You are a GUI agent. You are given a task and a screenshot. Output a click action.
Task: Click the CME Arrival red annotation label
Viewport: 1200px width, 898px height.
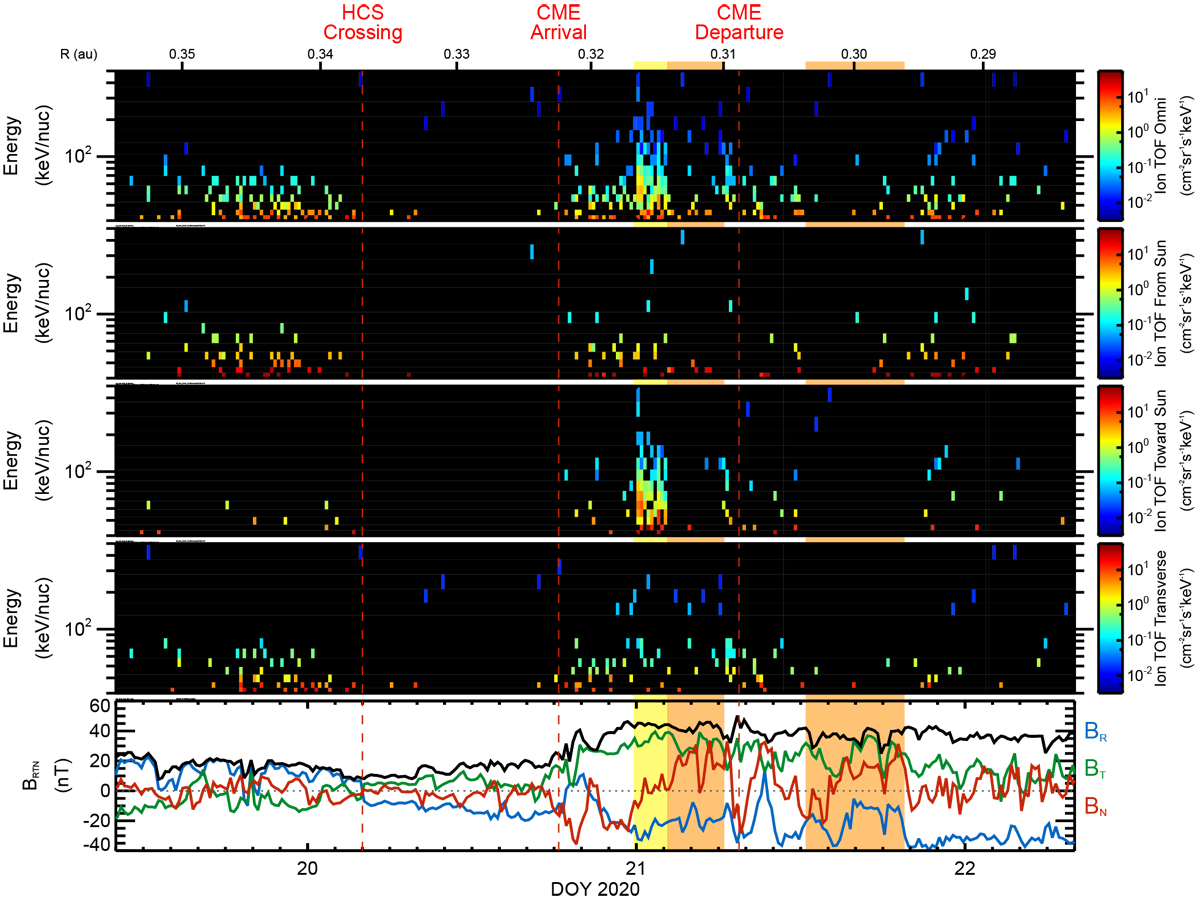tap(558, 21)
